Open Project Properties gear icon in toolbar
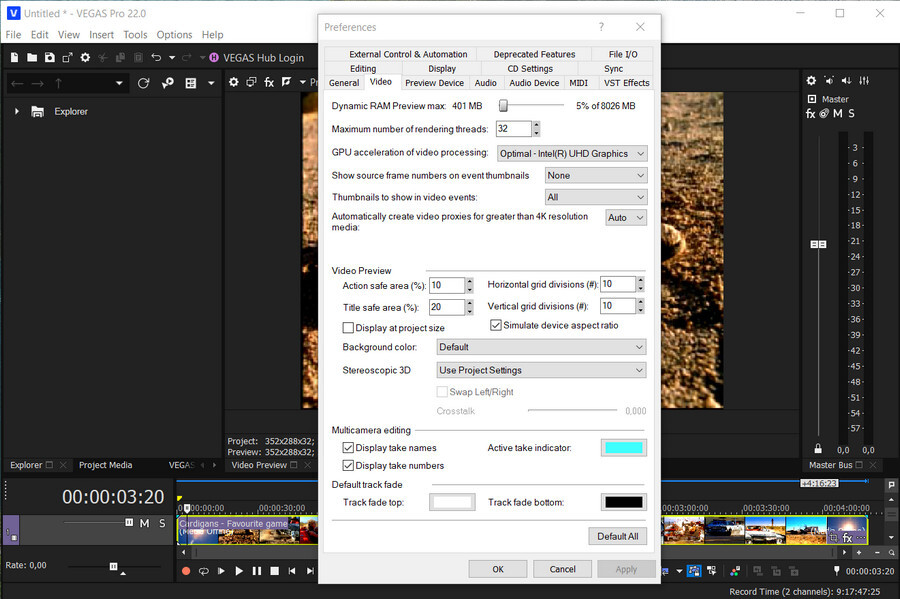Viewport: 900px width, 599px height. click(x=85, y=57)
